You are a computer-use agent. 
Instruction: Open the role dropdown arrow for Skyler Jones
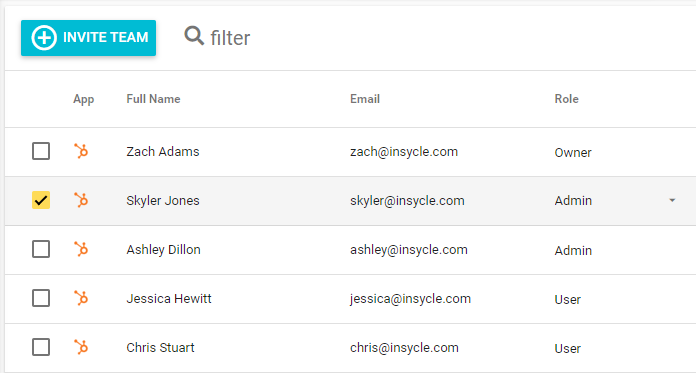(672, 201)
